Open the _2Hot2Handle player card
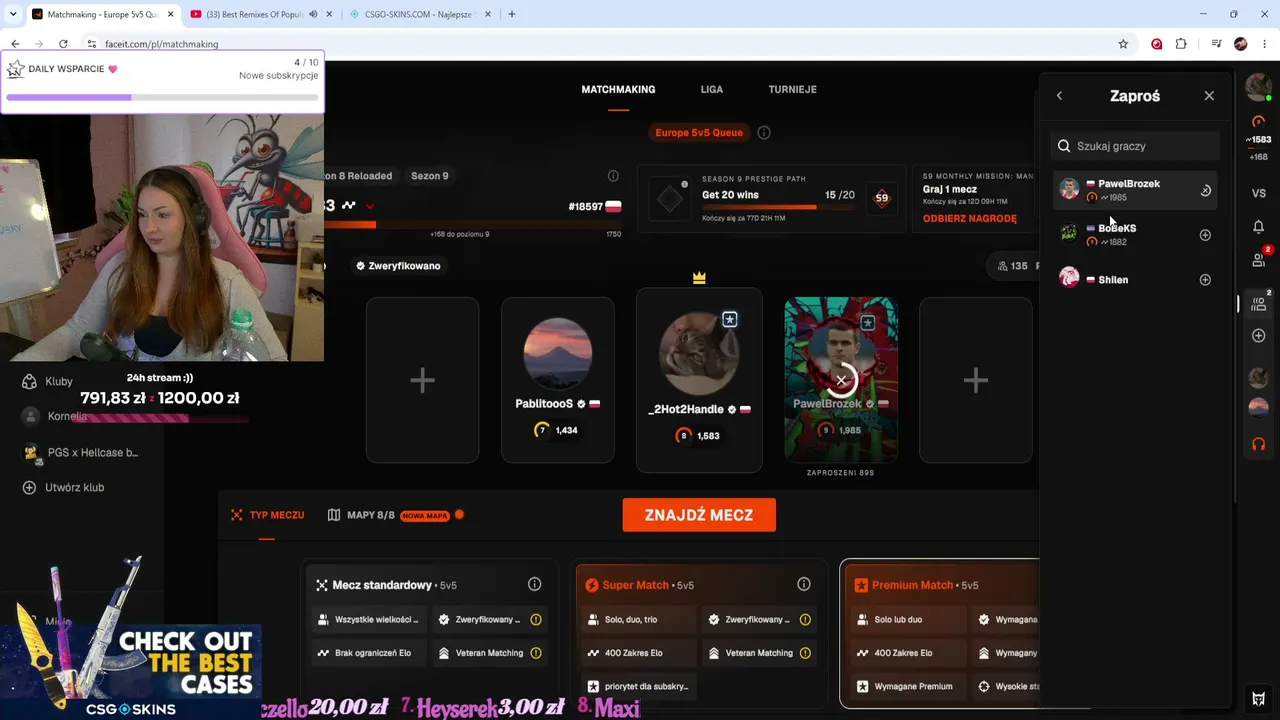This screenshot has height=720, width=1280. click(x=699, y=380)
